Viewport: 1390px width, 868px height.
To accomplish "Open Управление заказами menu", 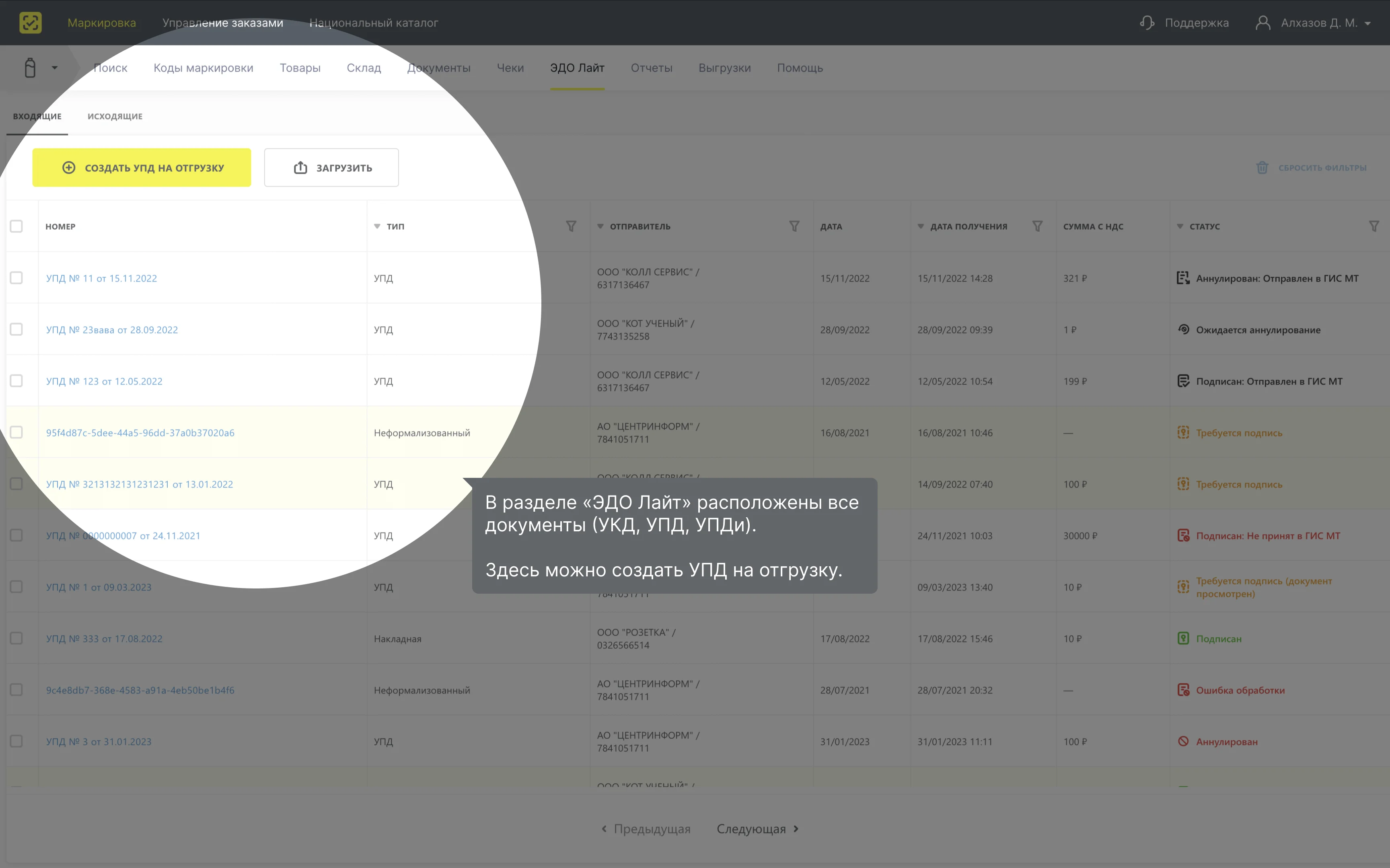I will click(223, 23).
